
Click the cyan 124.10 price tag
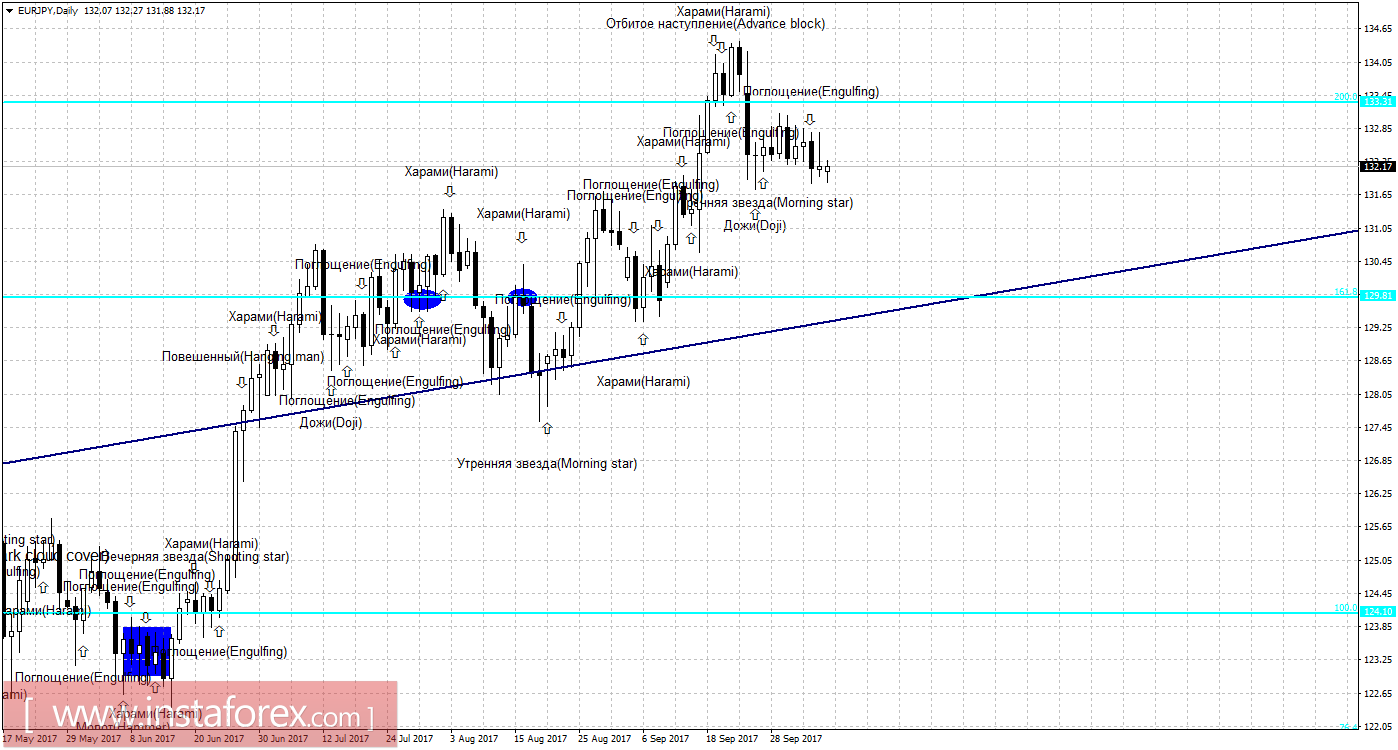(1378, 611)
